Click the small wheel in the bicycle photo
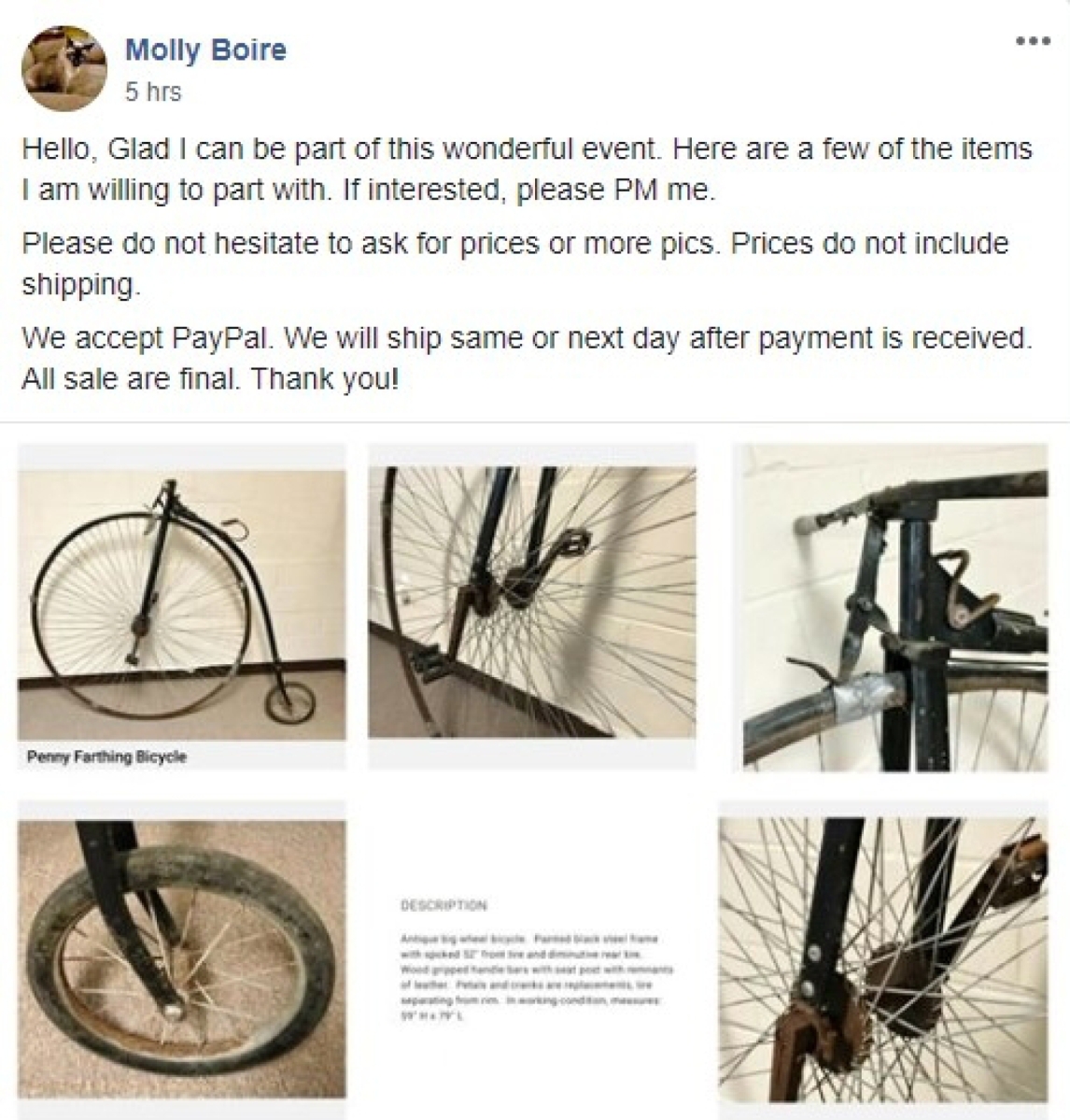Image resolution: width=1070 pixels, height=1120 pixels. [289, 703]
